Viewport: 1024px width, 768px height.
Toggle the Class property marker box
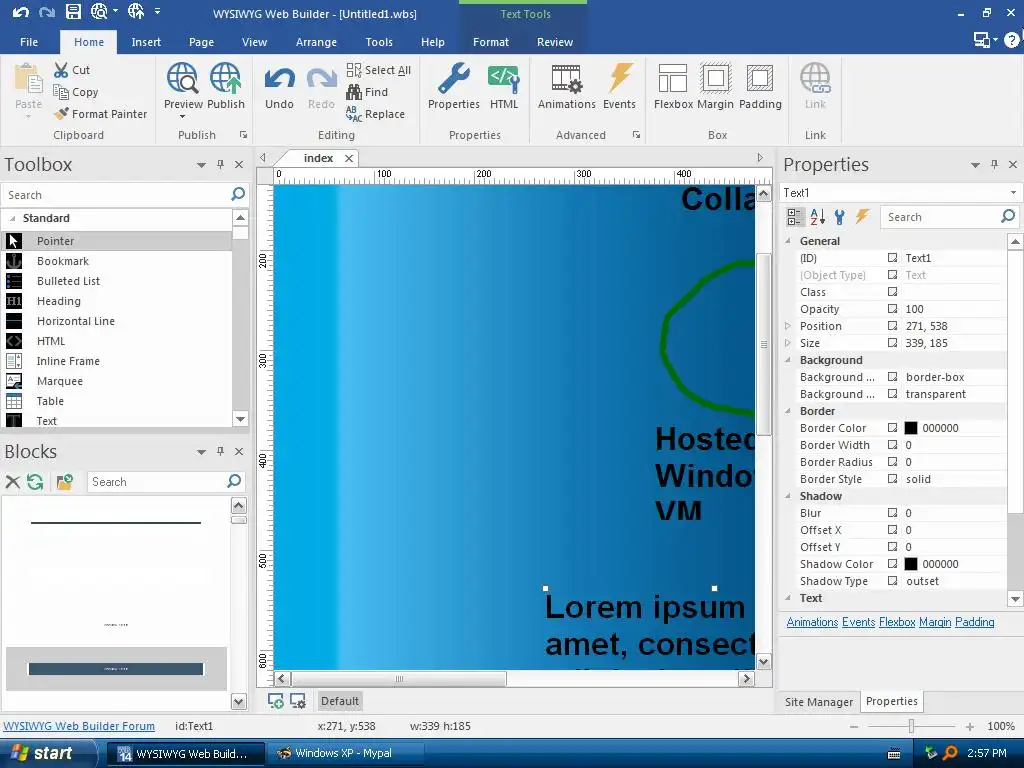coord(892,292)
